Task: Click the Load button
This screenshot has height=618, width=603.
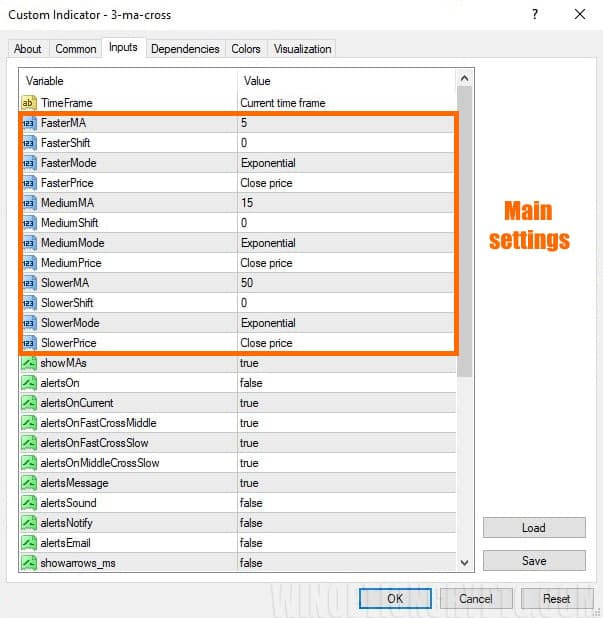Action: pyautogui.click(x=534, y=527)
